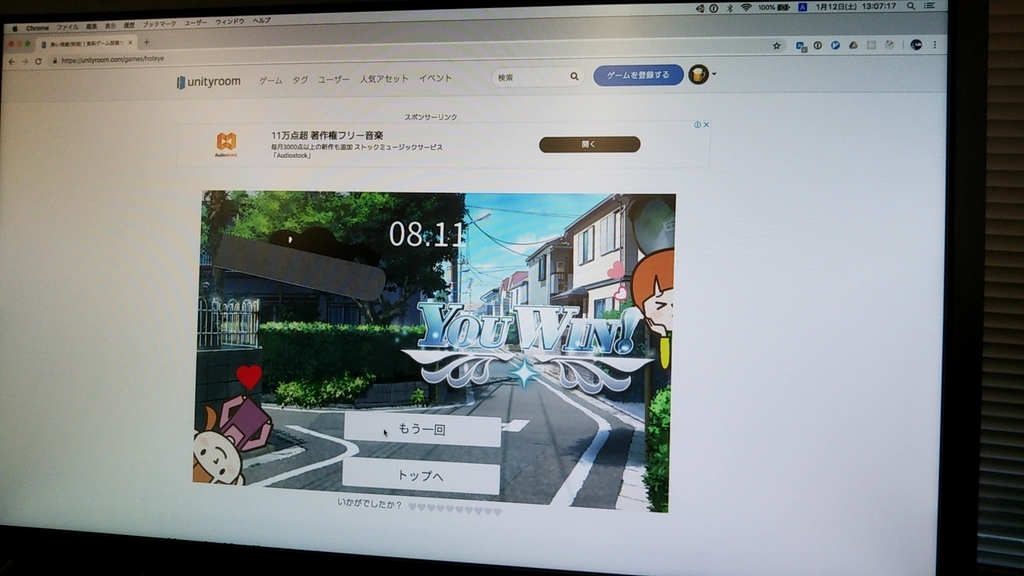
Task: Click the Unity Hub menu bar icon
Action: tap(699, 8)
